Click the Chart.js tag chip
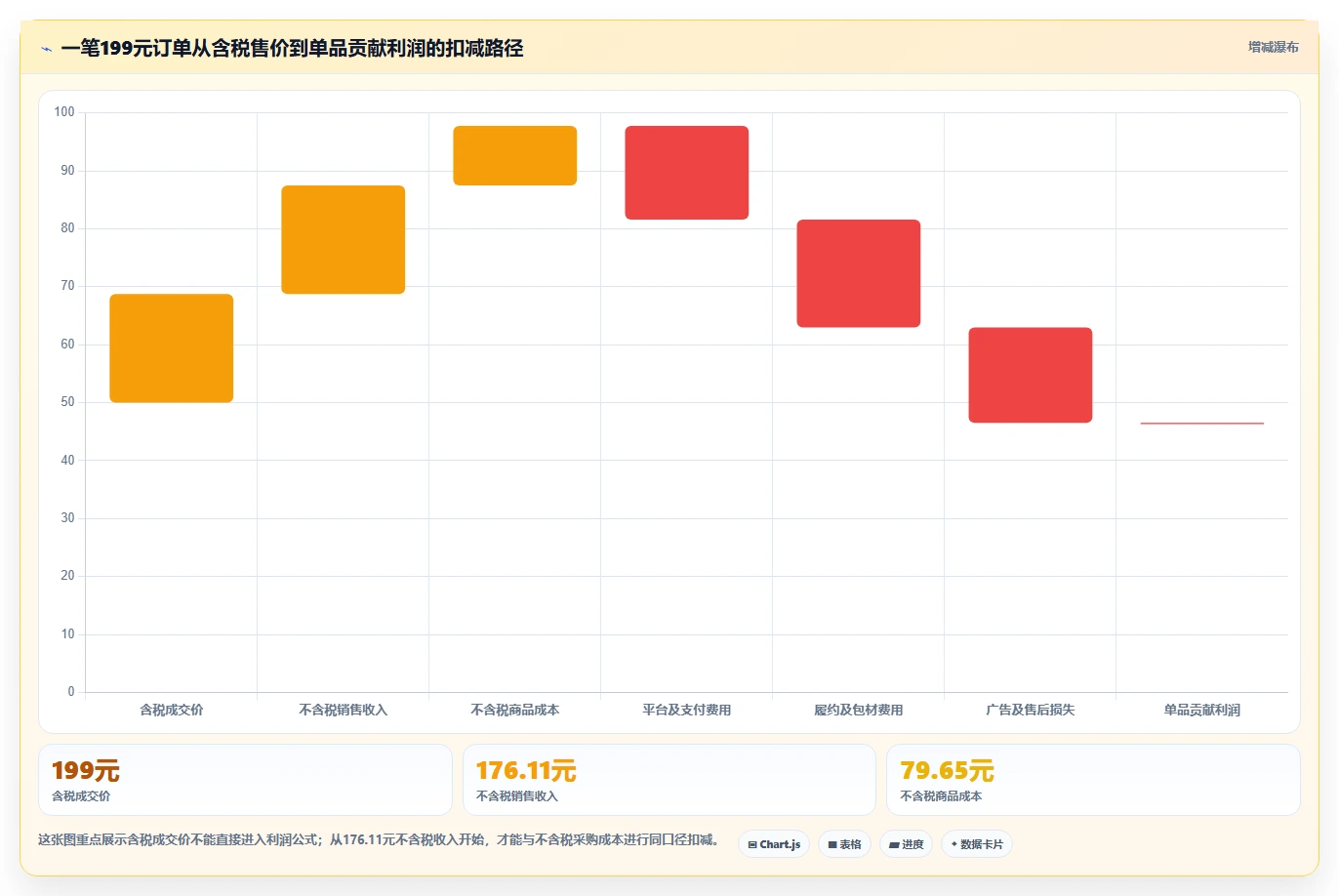Screen dimensions: 1339x896 774,844
